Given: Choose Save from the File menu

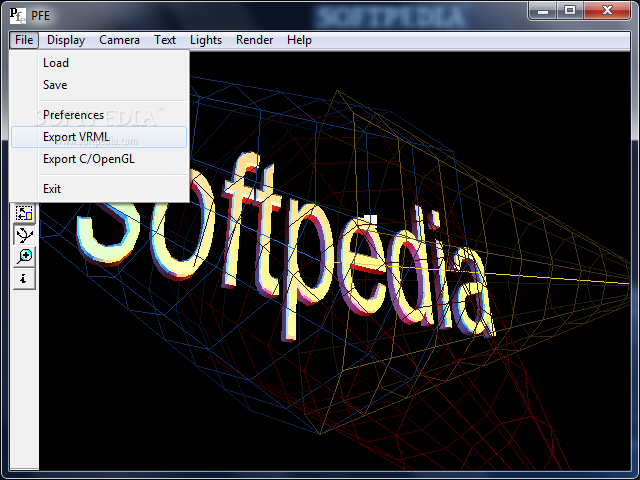Looking at the screenshot, I should point(99,85).
